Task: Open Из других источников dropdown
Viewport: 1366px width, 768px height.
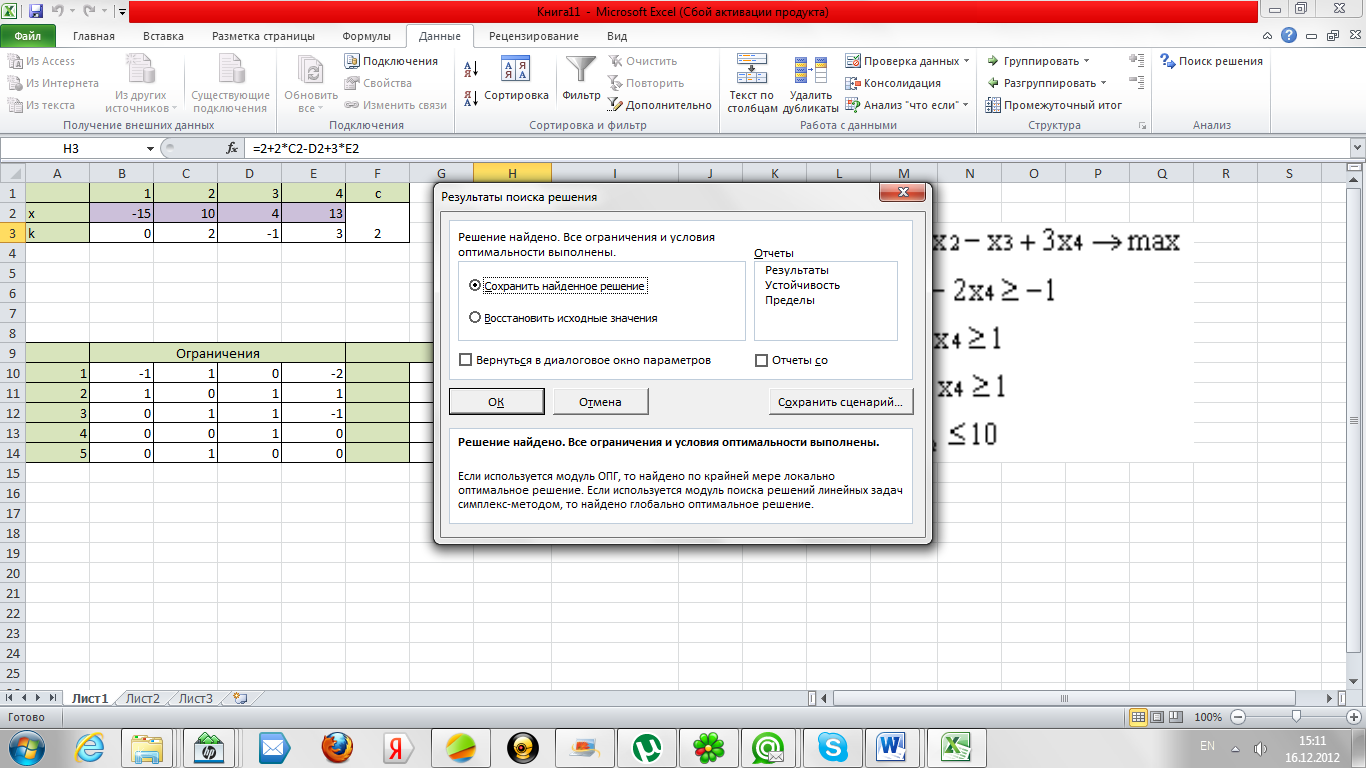Action: 140,84
